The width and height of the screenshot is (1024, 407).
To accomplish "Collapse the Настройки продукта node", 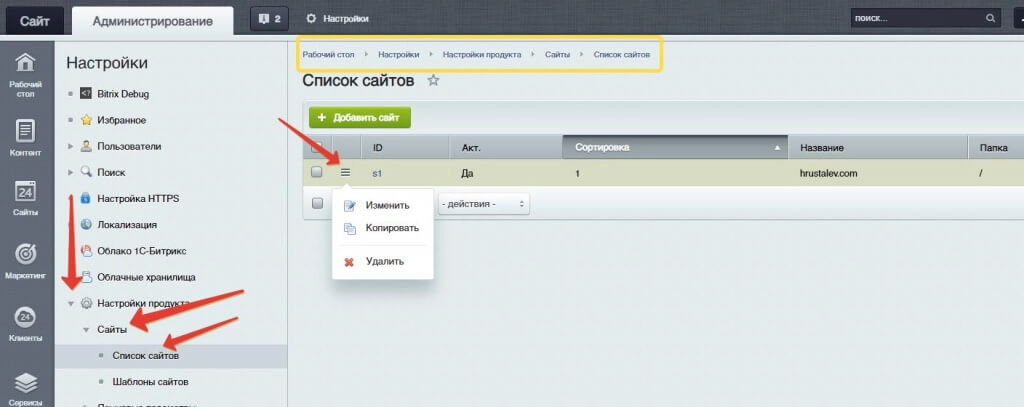I will [x=71, y=303].
